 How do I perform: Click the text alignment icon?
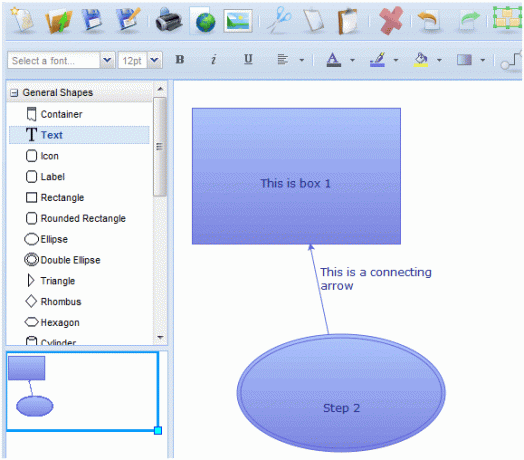(283, 60)
